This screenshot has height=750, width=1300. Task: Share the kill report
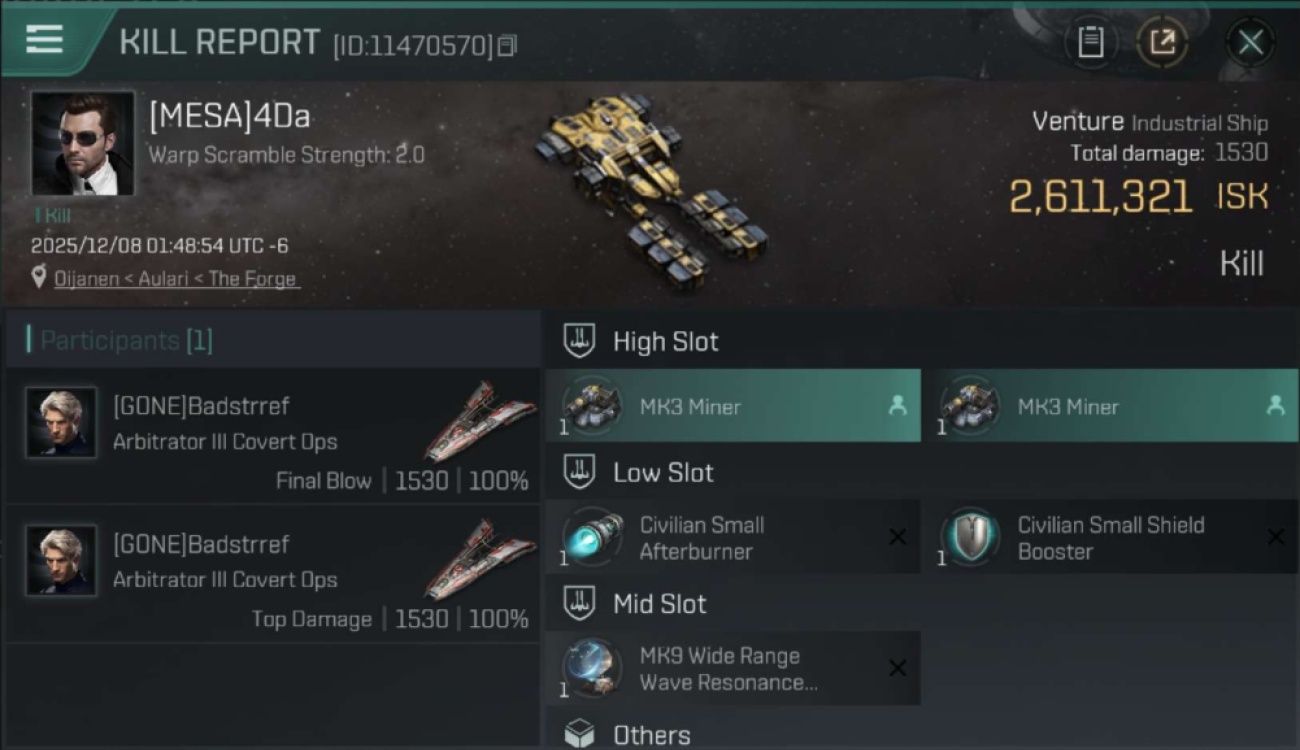(x=1162, y=42)
